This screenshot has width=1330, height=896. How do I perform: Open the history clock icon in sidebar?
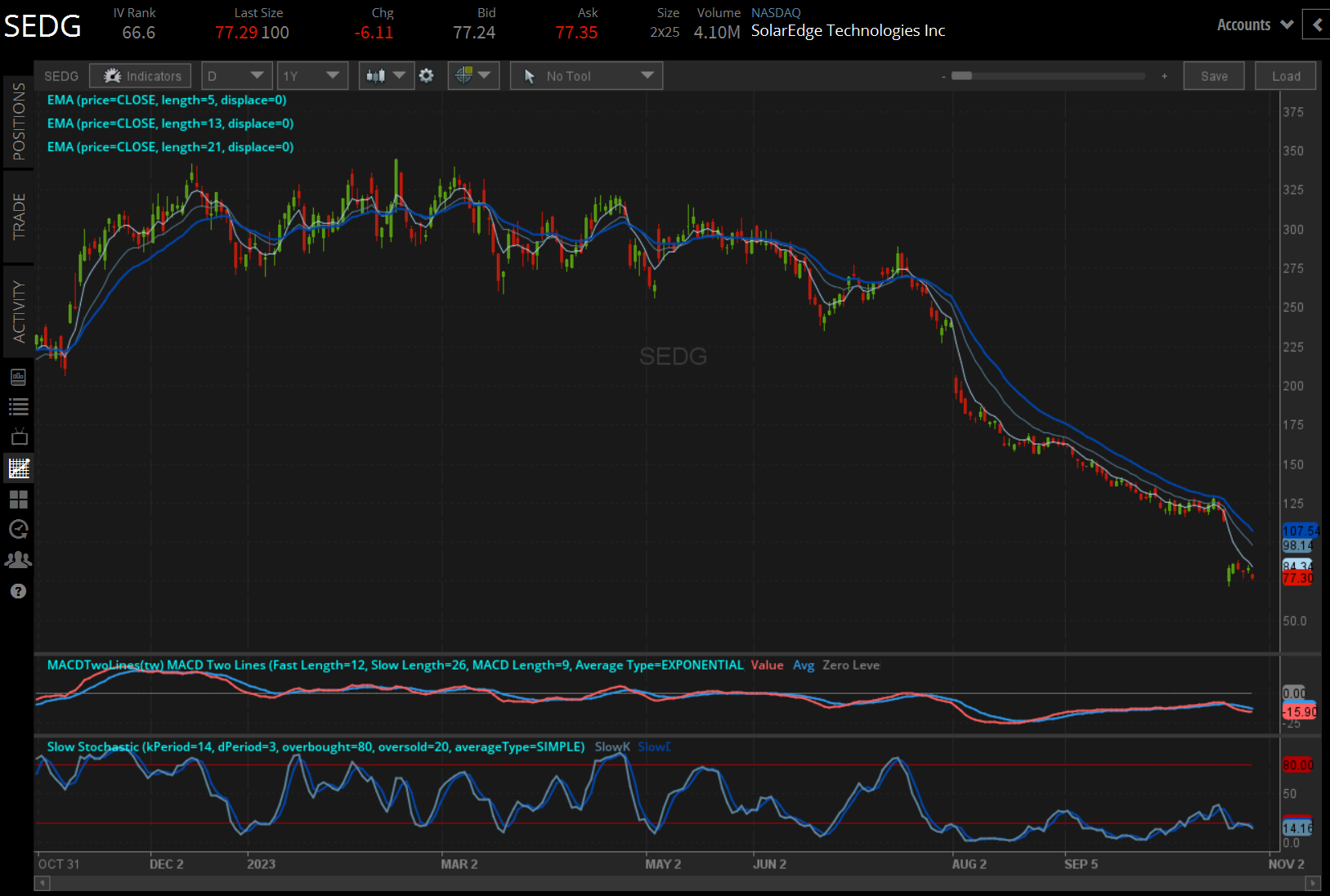click(18, 530)
